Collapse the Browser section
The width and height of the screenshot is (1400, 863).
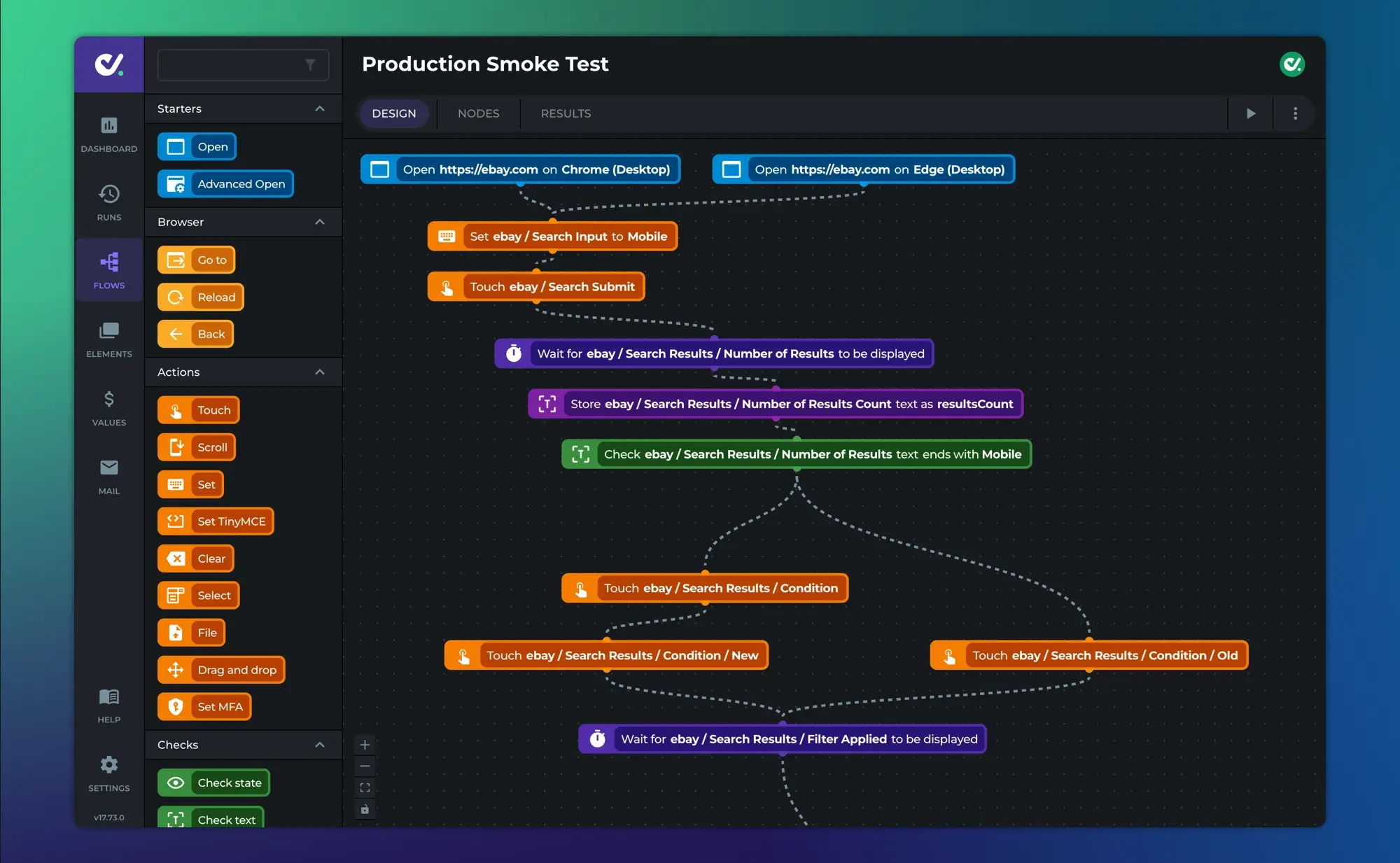320,222
